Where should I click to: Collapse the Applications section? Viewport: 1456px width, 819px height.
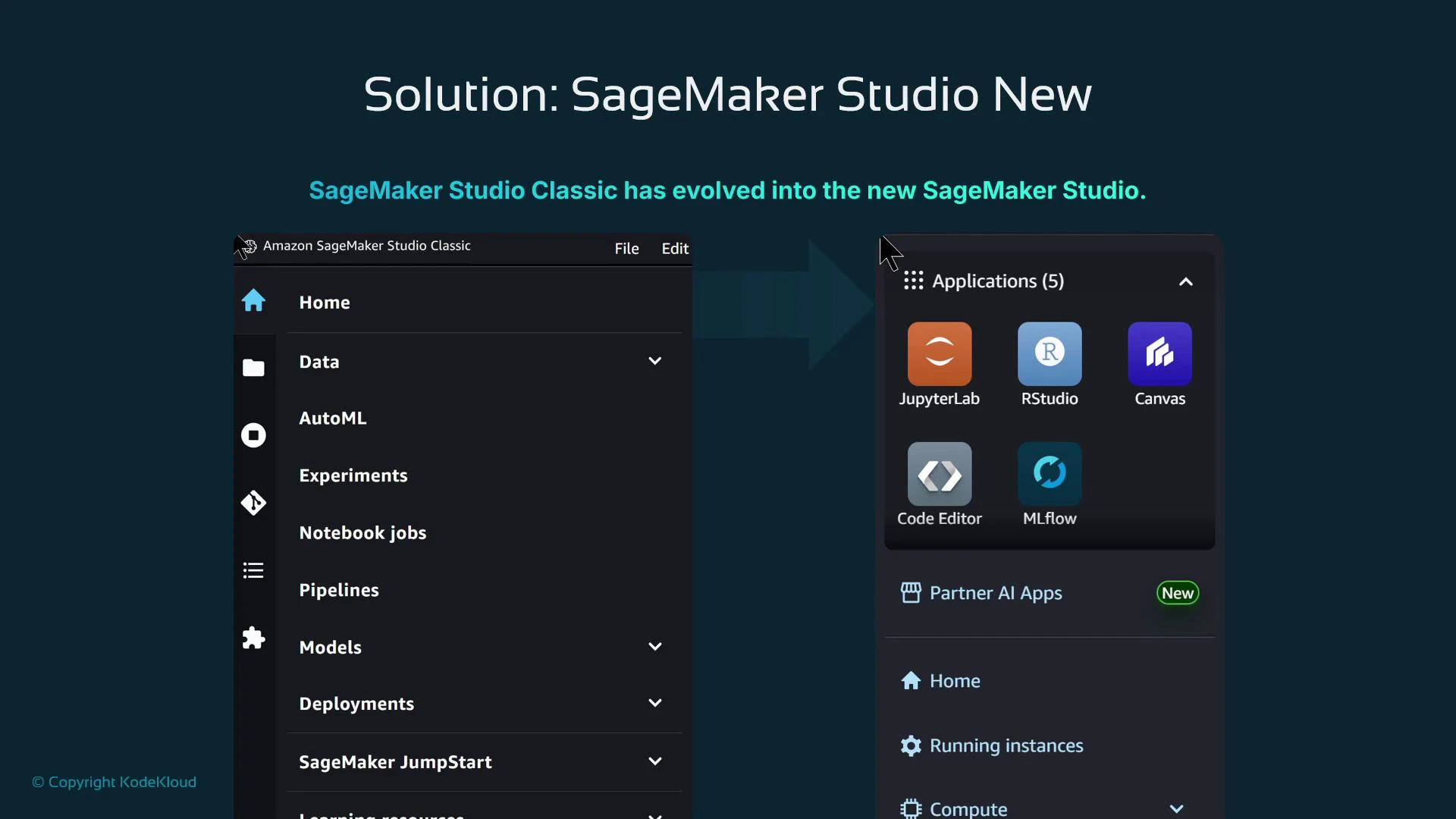click(x=1185, y=281)
